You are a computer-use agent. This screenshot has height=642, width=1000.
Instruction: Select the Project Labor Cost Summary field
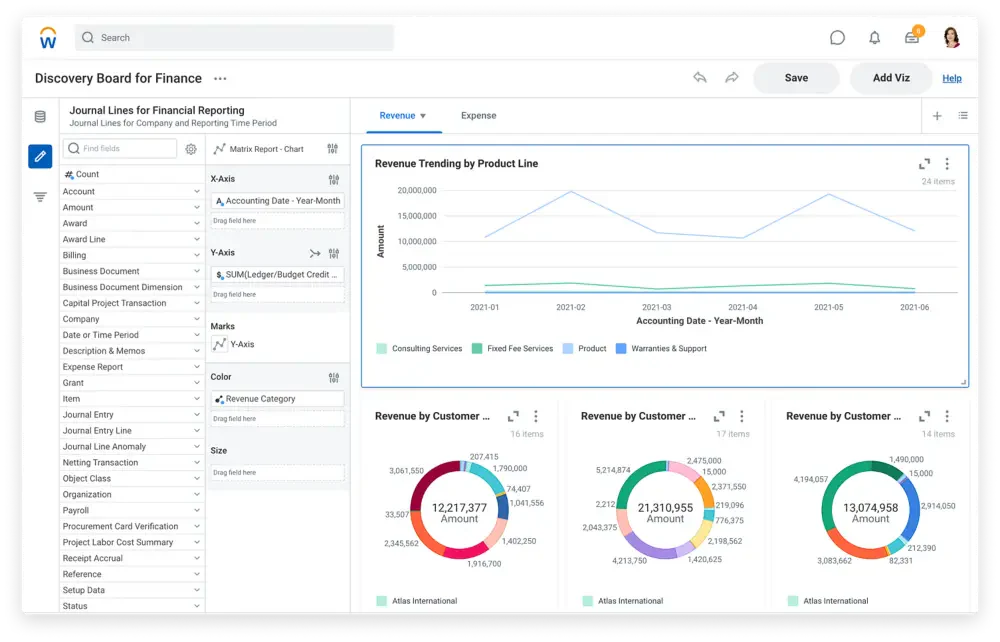[117, 543]
